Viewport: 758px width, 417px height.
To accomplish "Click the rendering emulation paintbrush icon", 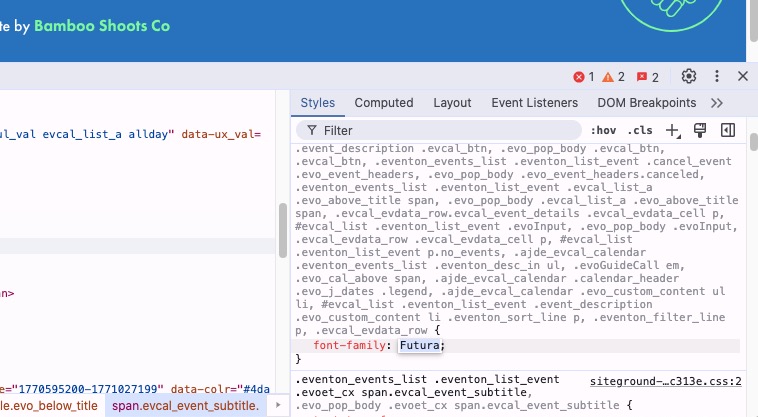I will coord(701,130).
